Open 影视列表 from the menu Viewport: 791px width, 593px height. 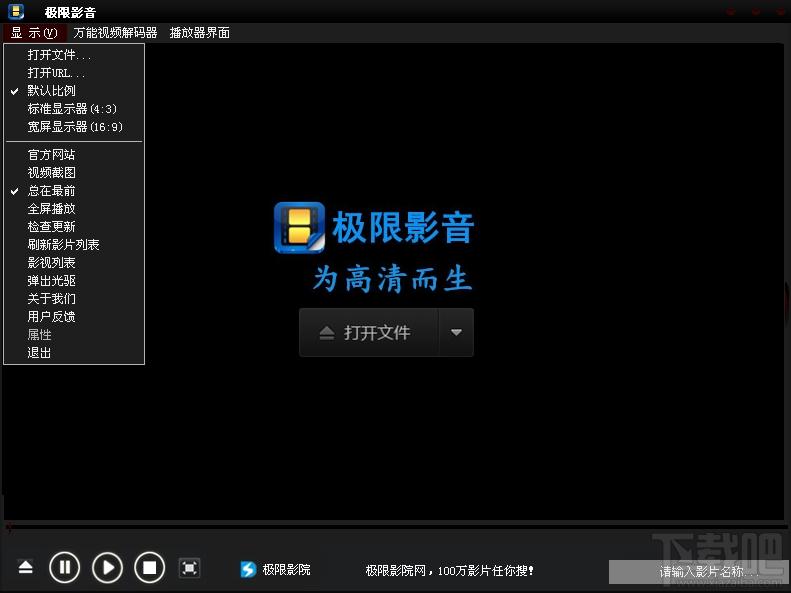click(74, 263)
